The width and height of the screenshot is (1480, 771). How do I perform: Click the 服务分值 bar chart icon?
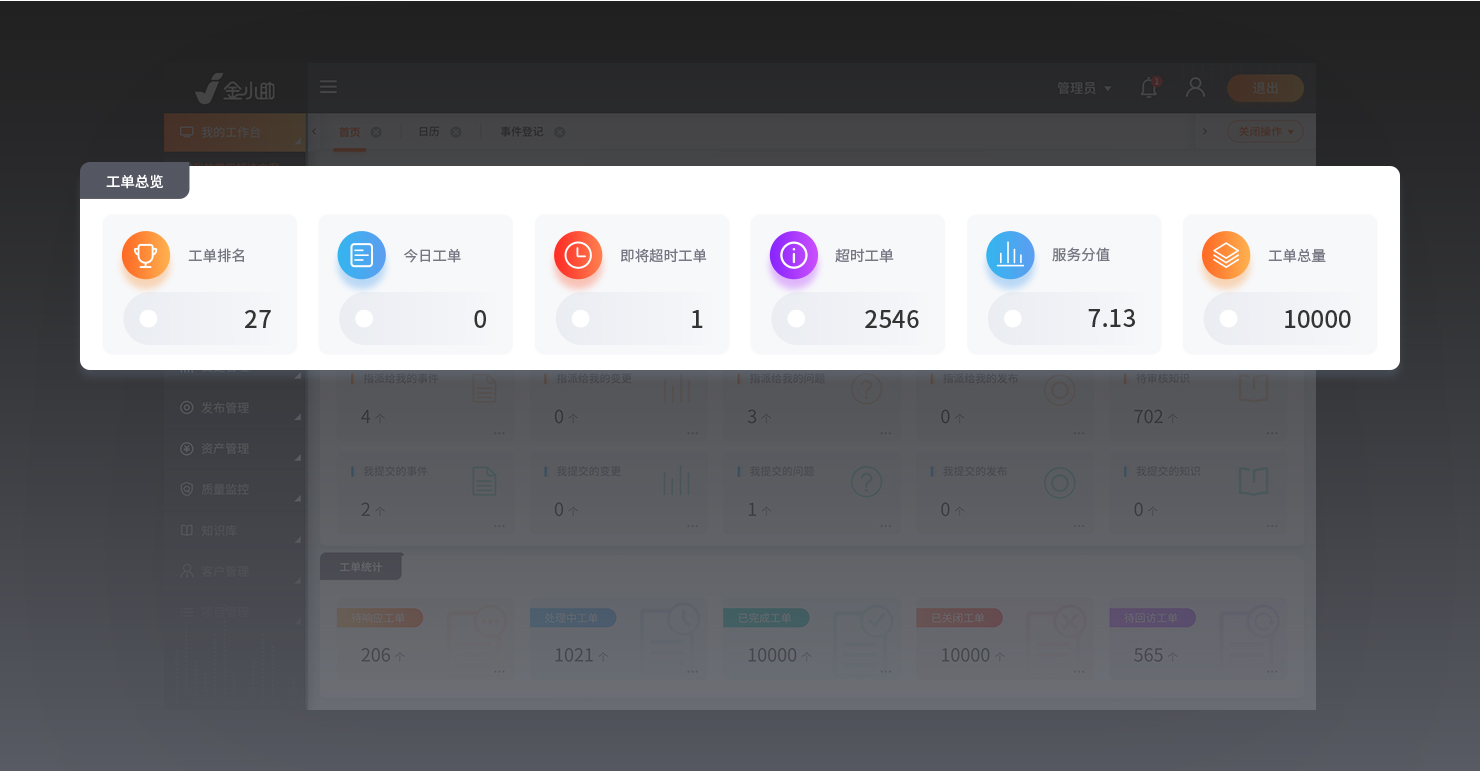click(x=1010, y=255)
